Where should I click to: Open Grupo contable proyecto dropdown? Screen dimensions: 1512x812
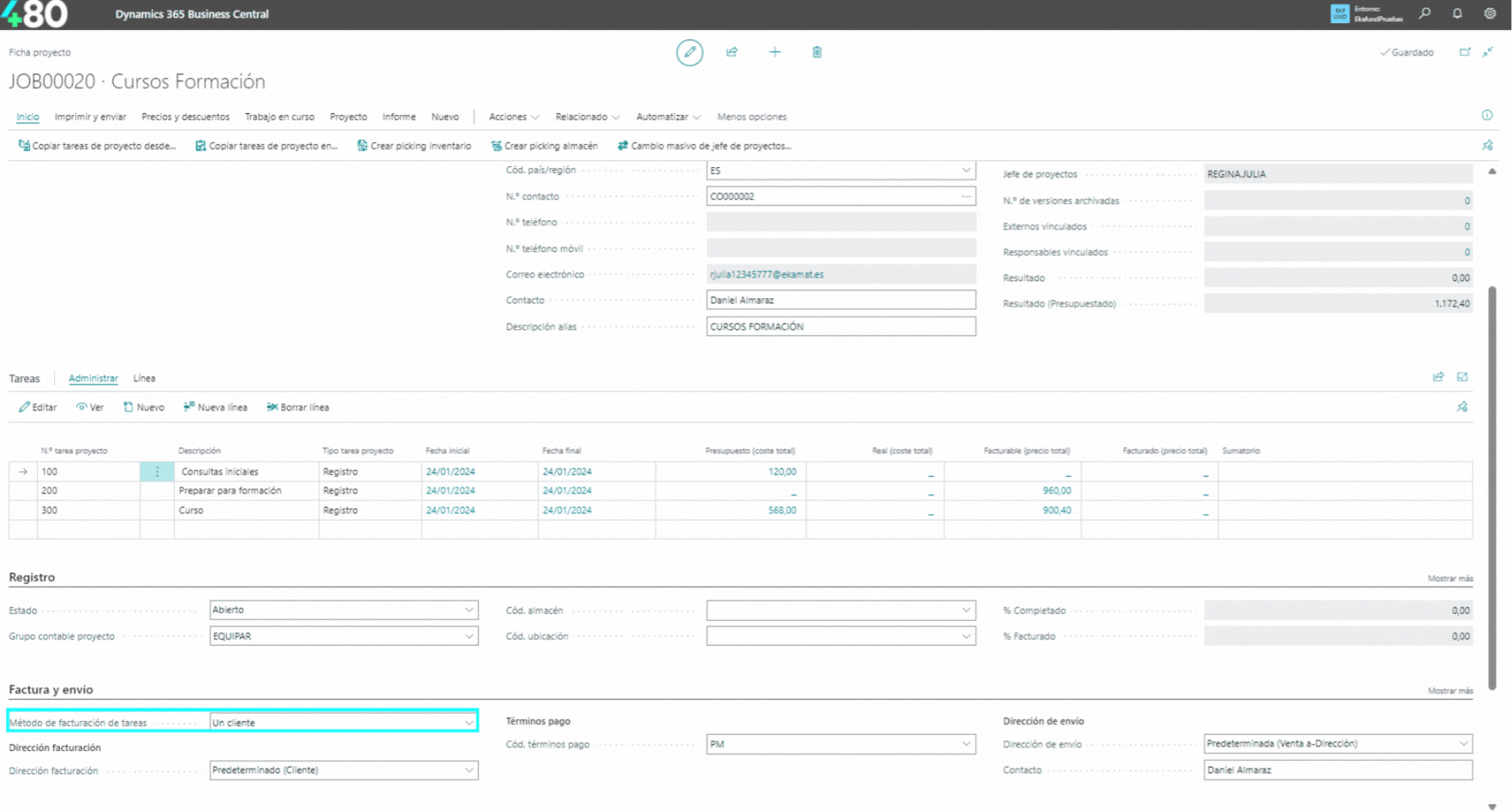pyautogui.click(x=469, y=636)
